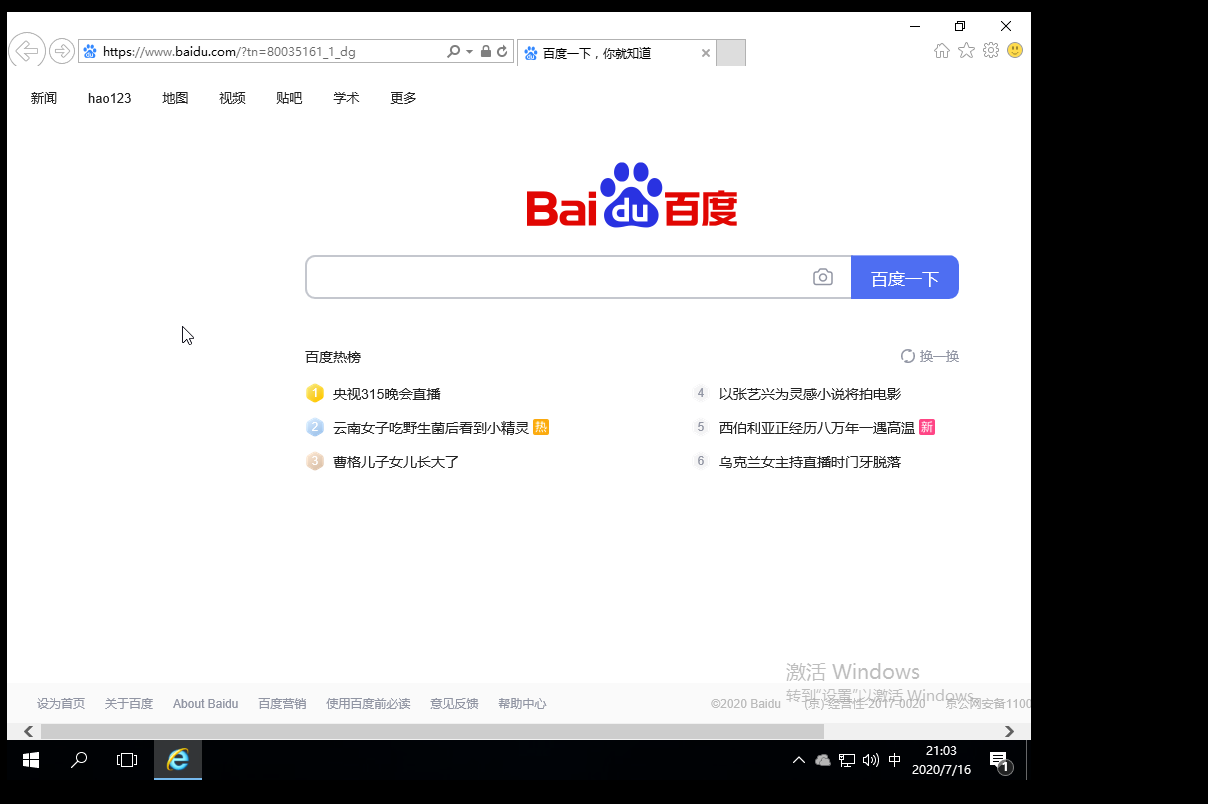Screen dimensions: 1208x804
Task: Click the 帮助中心 footer link
Action: pos(522,704)
